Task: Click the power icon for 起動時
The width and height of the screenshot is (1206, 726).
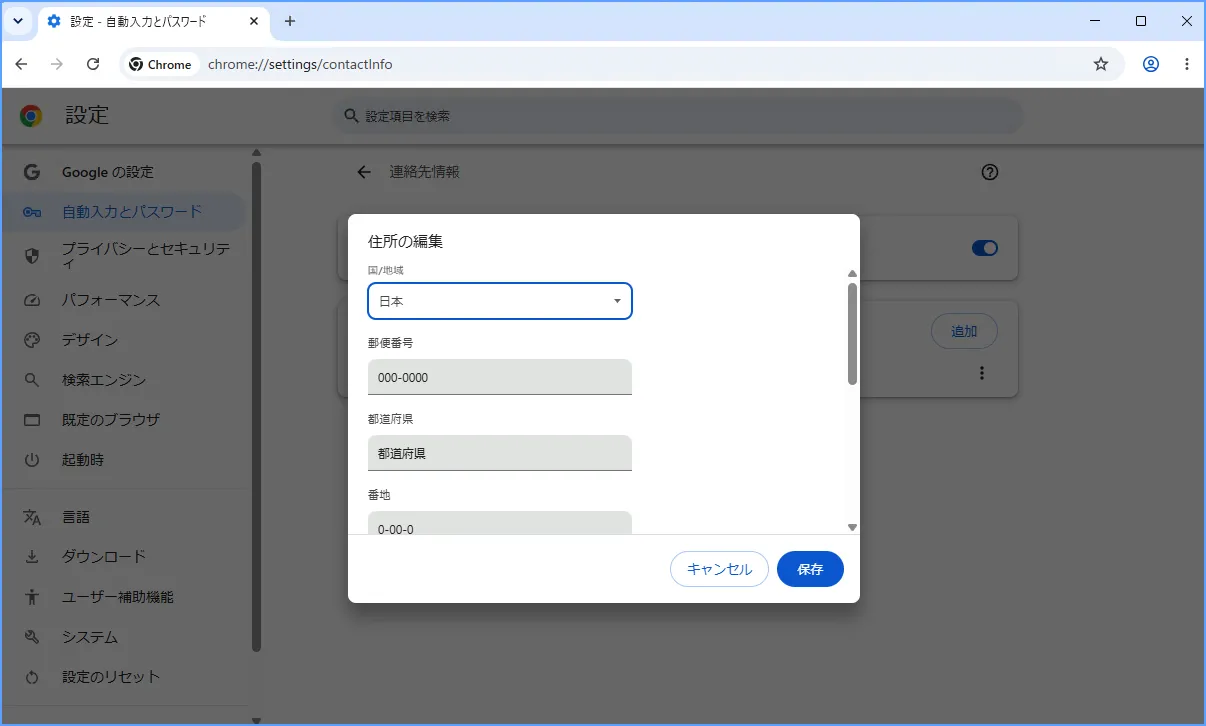Action: (x=32, y=460)
